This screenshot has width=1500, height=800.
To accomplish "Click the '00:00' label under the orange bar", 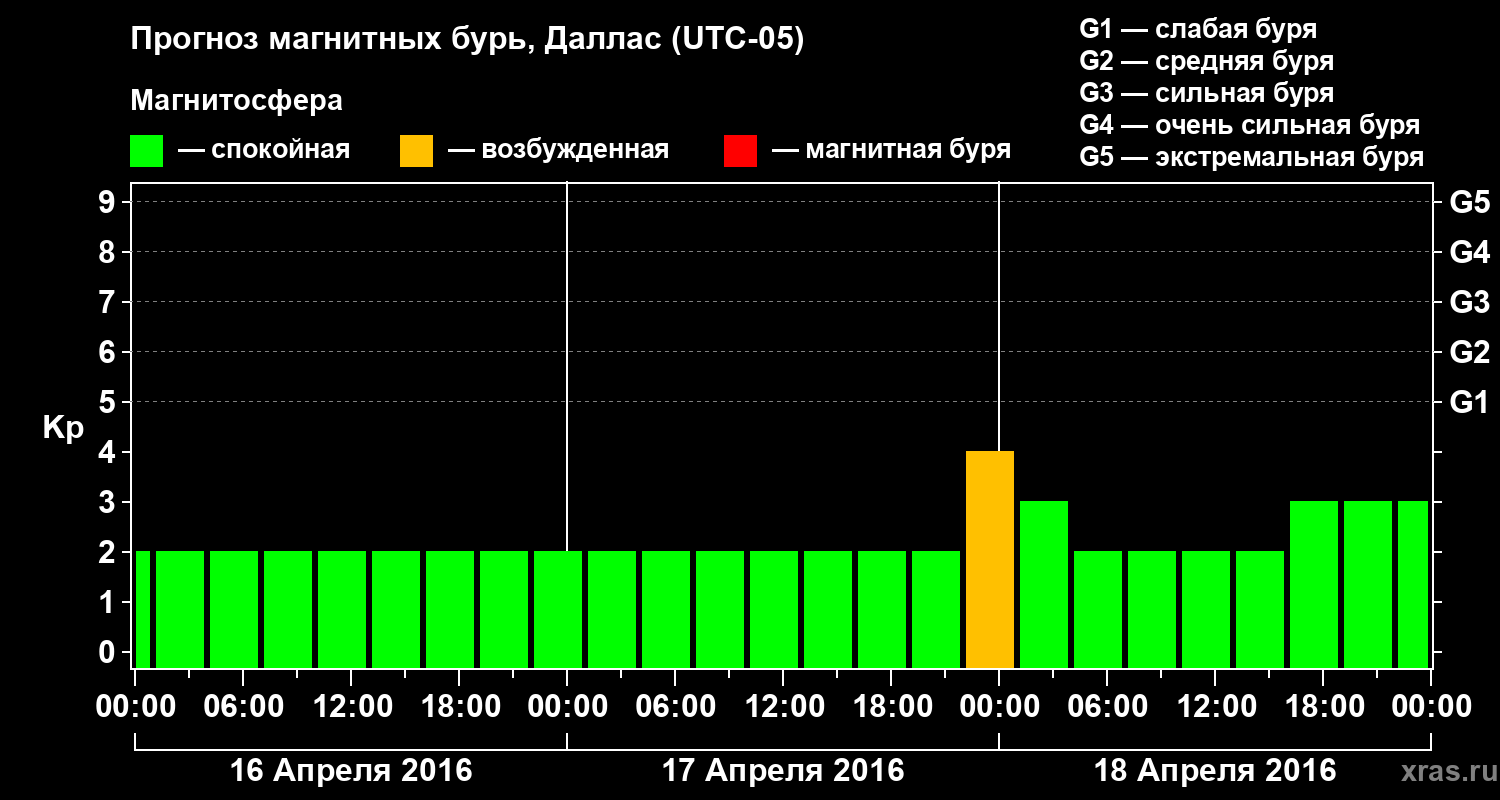I will click(x=999, y=707).
